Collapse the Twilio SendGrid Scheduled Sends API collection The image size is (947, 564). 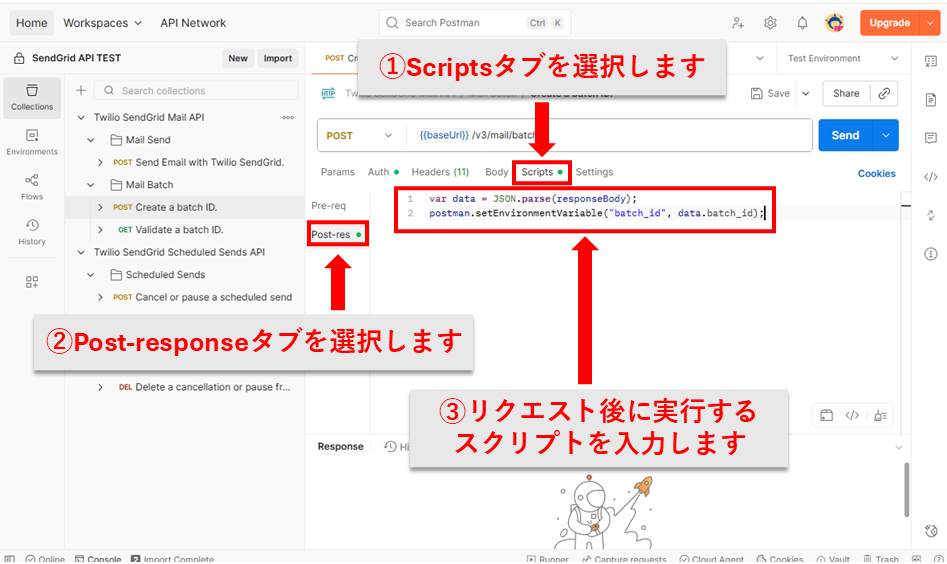coord(81,252)
